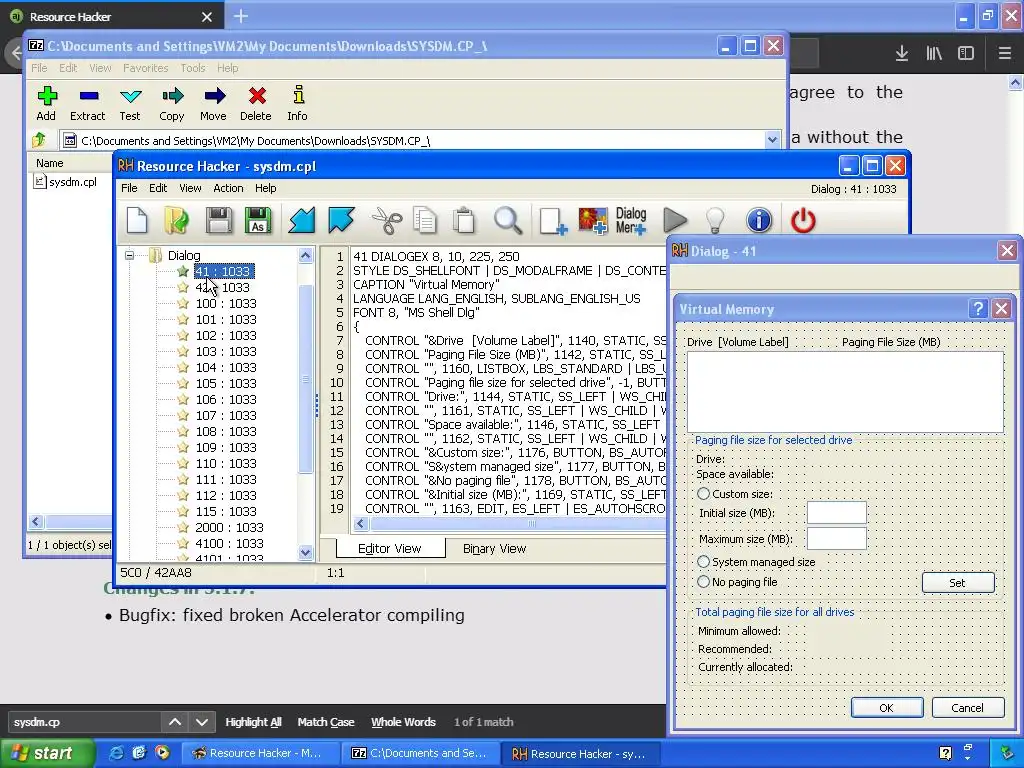Click the blue up-right arrow toolbar icon
This screenshot has width=1024, height=768.
341,221
